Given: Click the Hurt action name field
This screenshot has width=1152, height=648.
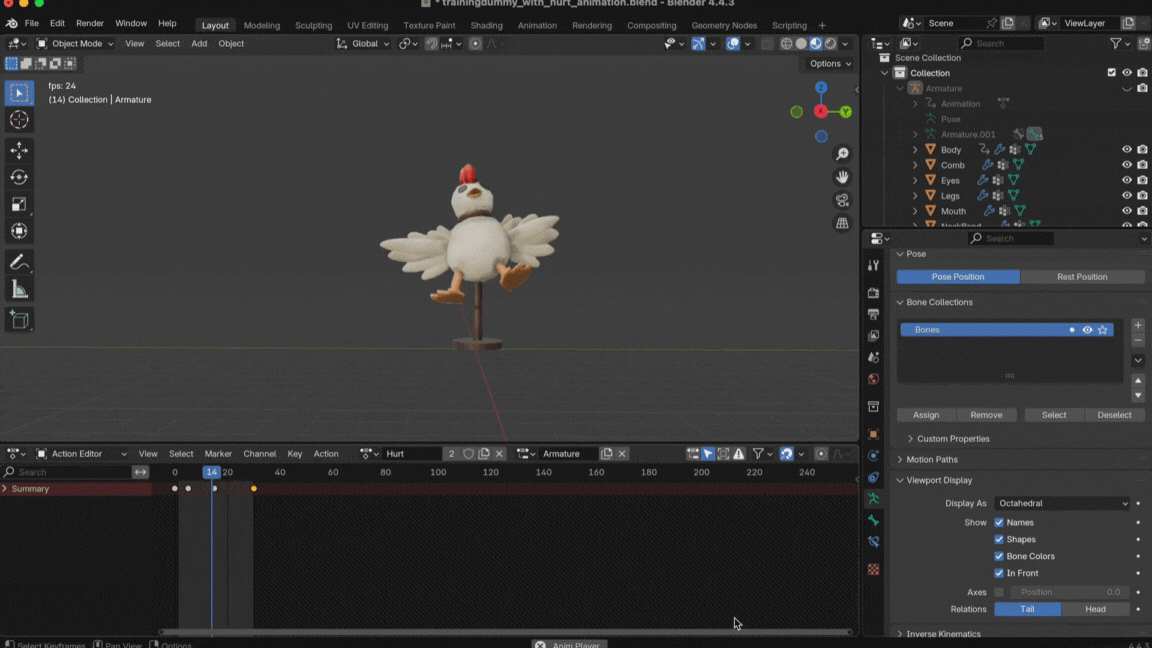Looking at the screenshot, I should (x=412, y=454).
